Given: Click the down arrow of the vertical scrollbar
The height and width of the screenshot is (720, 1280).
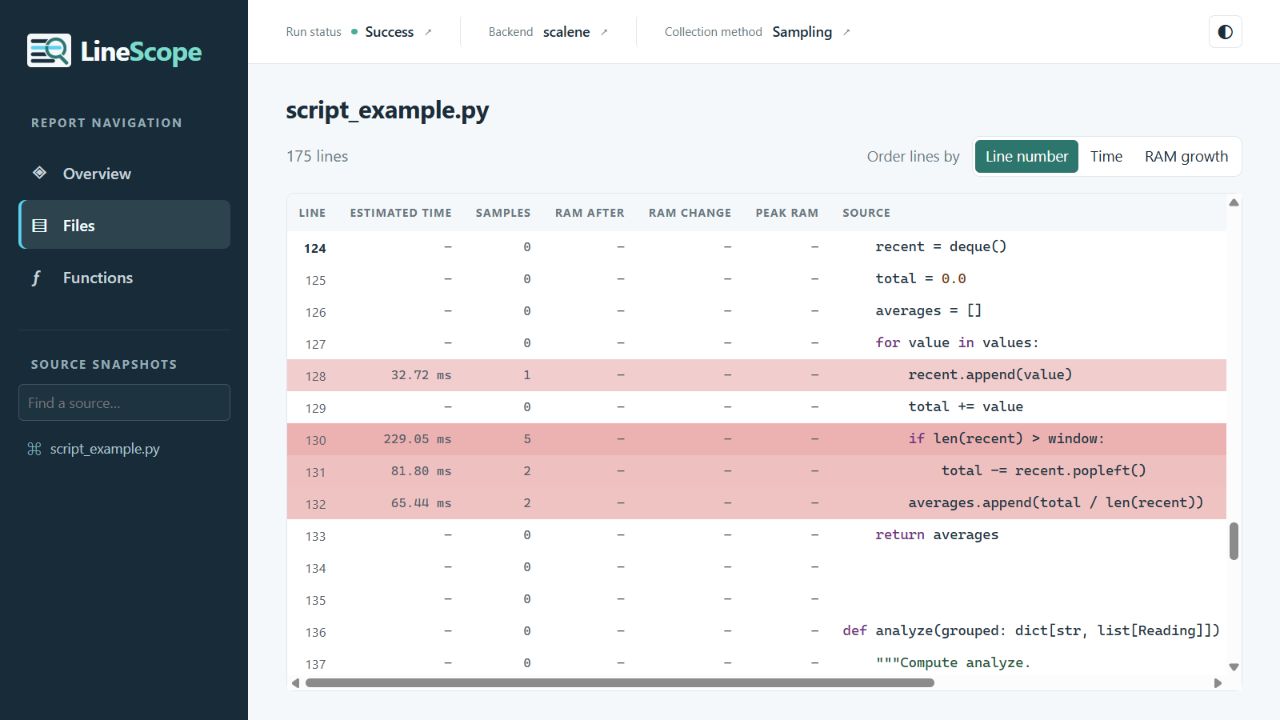Looking at the screenshot, I should click(1234, 667).
